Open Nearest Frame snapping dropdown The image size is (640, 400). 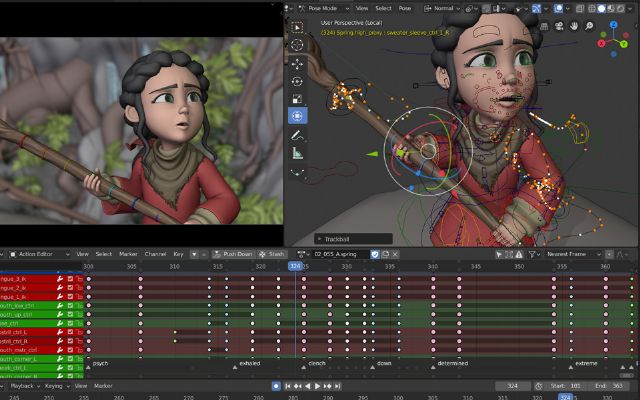[x=573, y=254]
